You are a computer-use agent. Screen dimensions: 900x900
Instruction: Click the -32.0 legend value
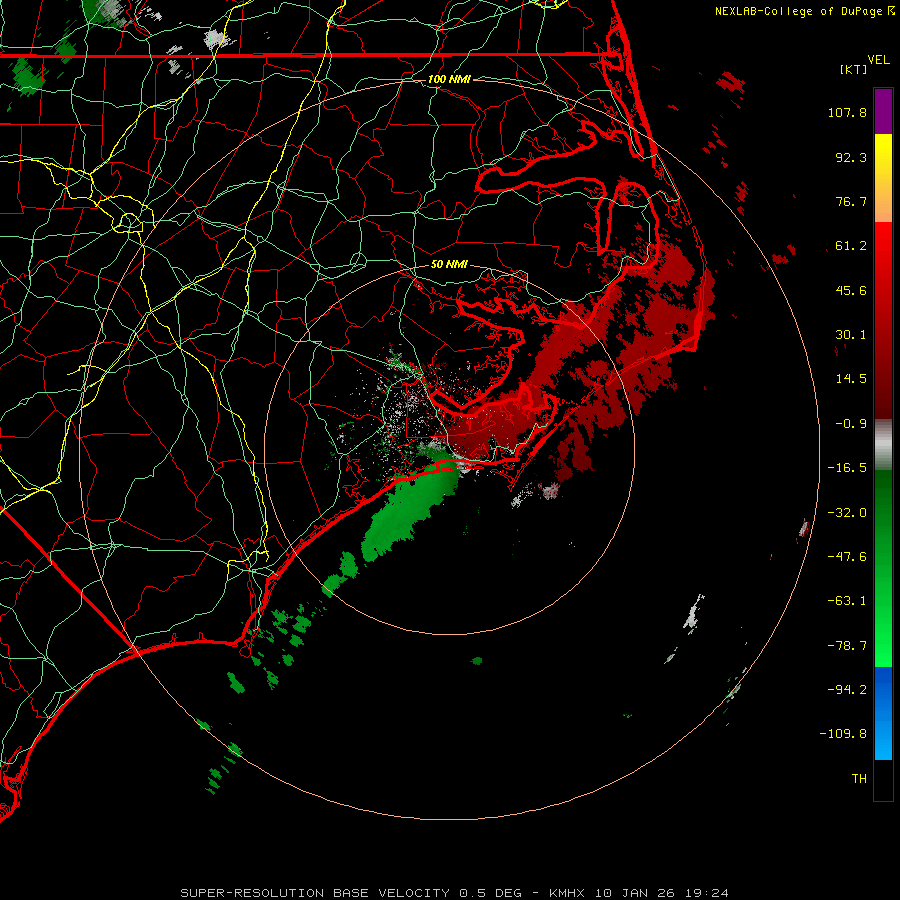click(847, 513)
